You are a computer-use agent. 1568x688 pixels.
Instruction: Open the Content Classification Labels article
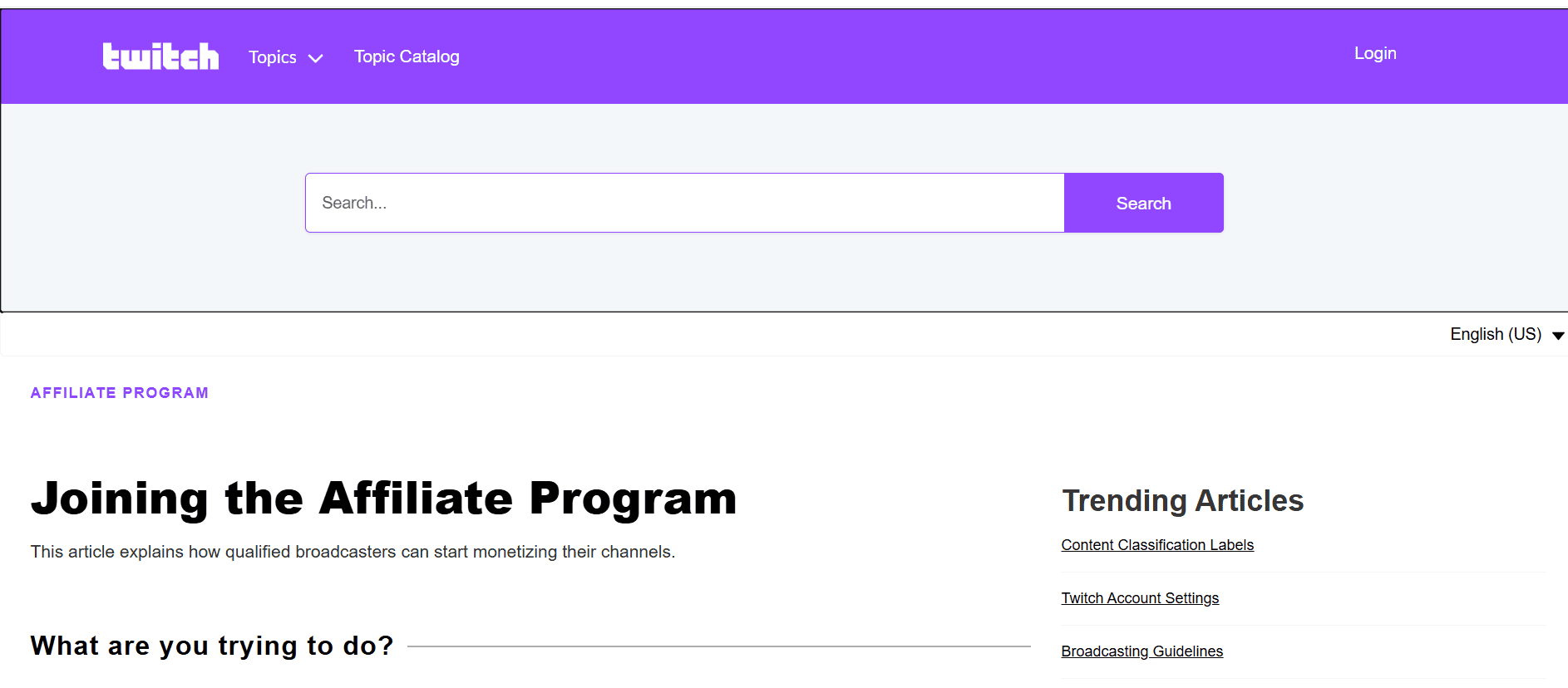pos(1157,545)
